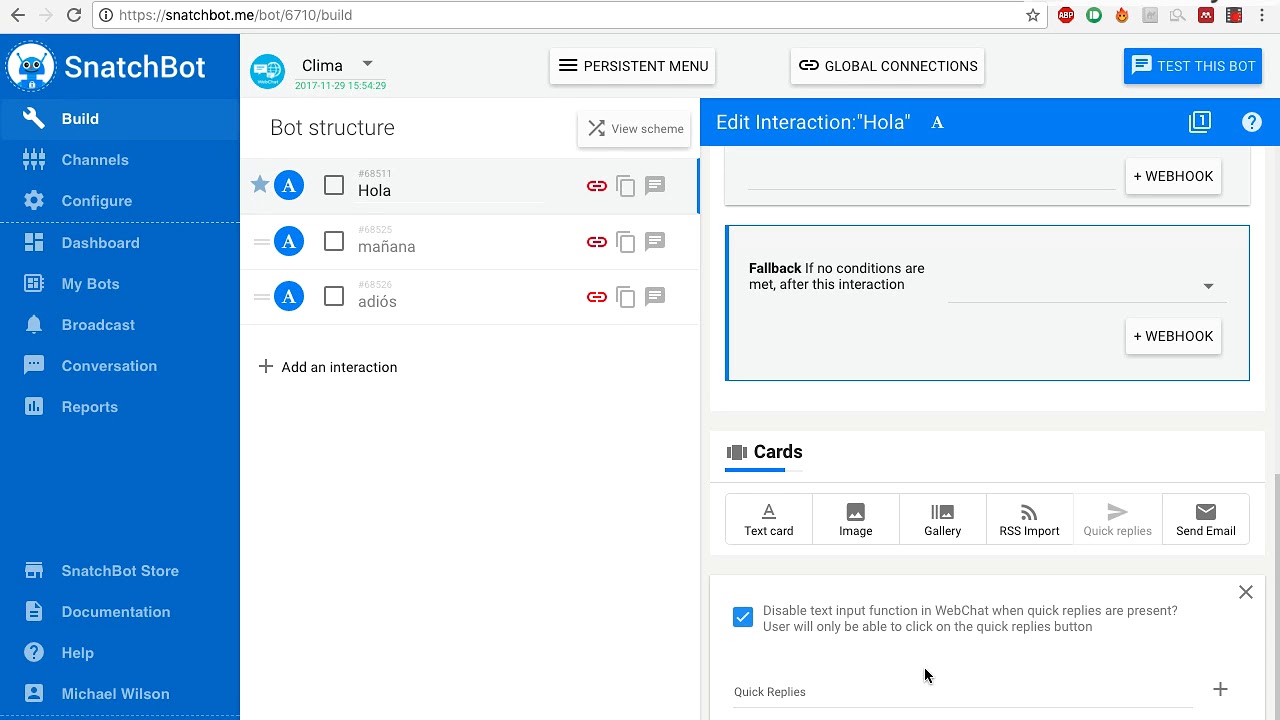Image resolution: width=1280 pixels, height=720 pixels.
Task: Go to Channels in the sidebar
Action: coord(95,160)
